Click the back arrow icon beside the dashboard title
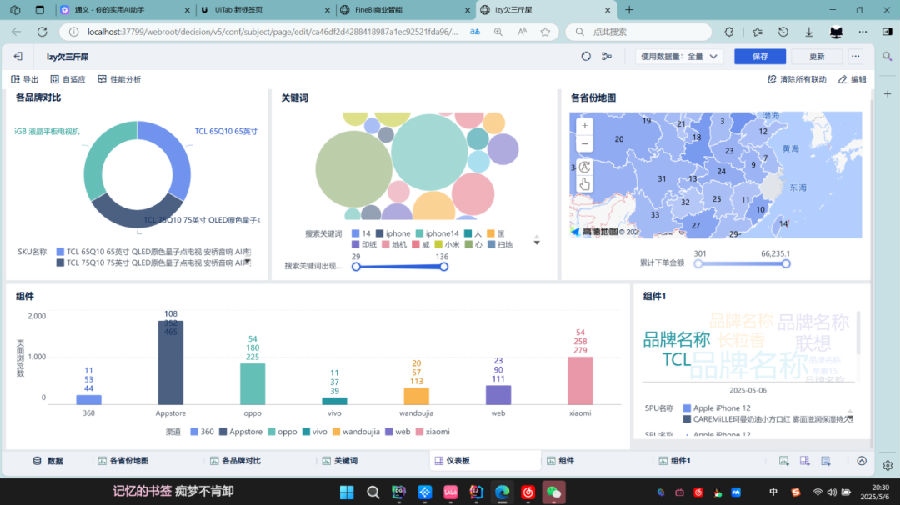The width and height of the screenshot is (900, 505). pos(17,57)
